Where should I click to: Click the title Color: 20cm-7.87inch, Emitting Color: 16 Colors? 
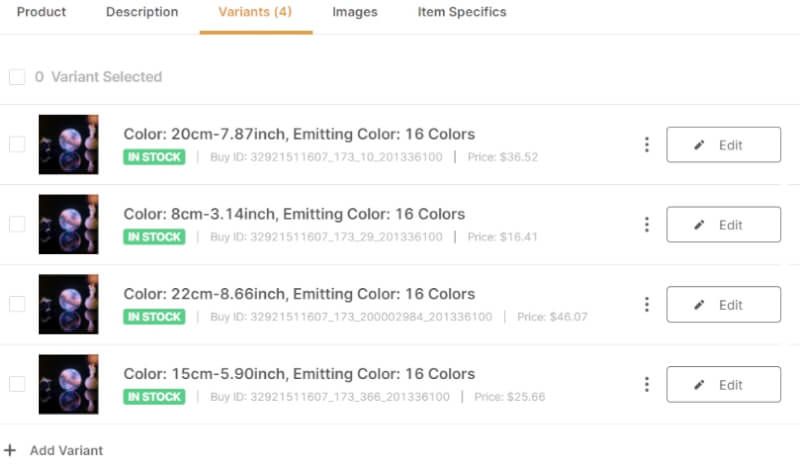(299, 134)
